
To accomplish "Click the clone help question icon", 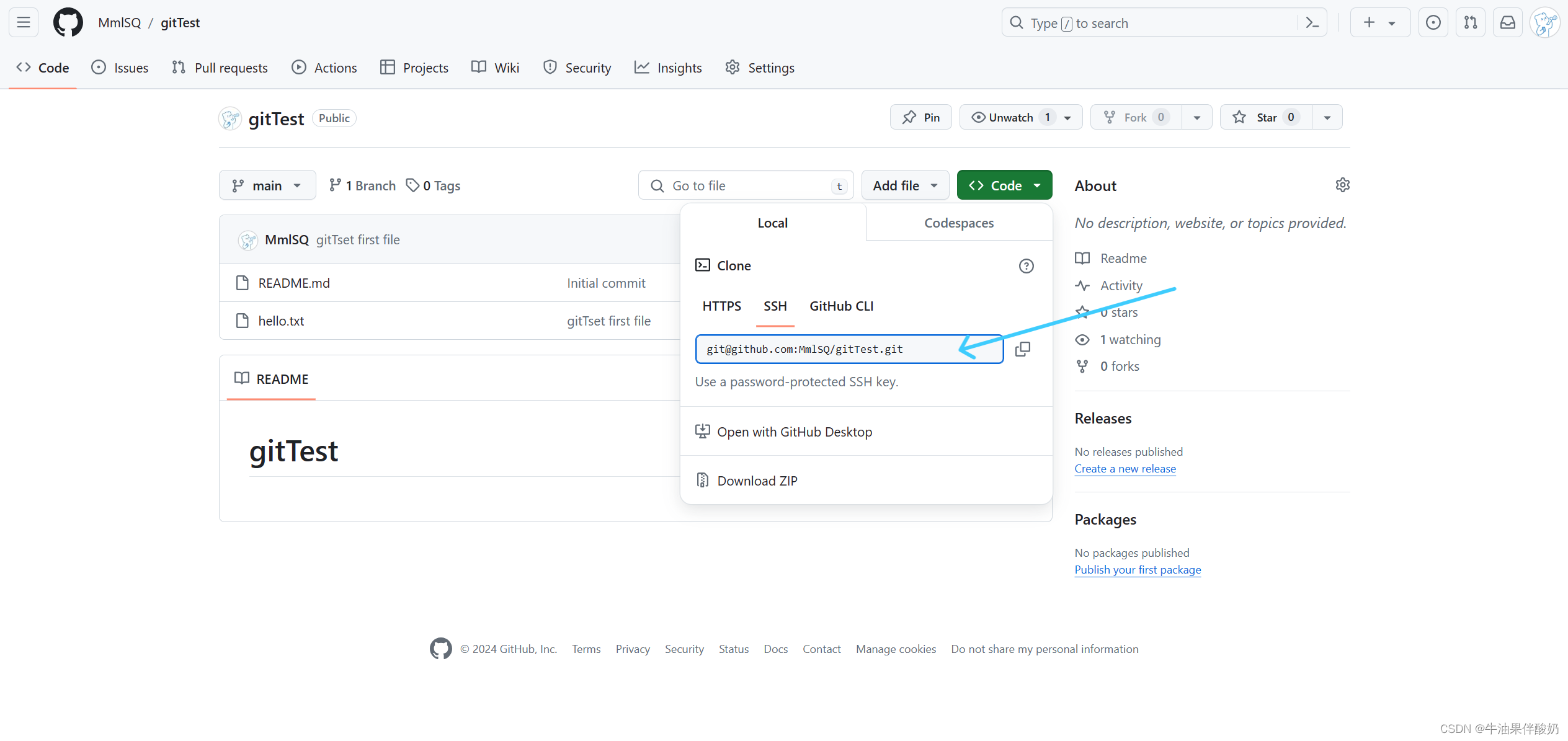I will [x=1026, y=266].
